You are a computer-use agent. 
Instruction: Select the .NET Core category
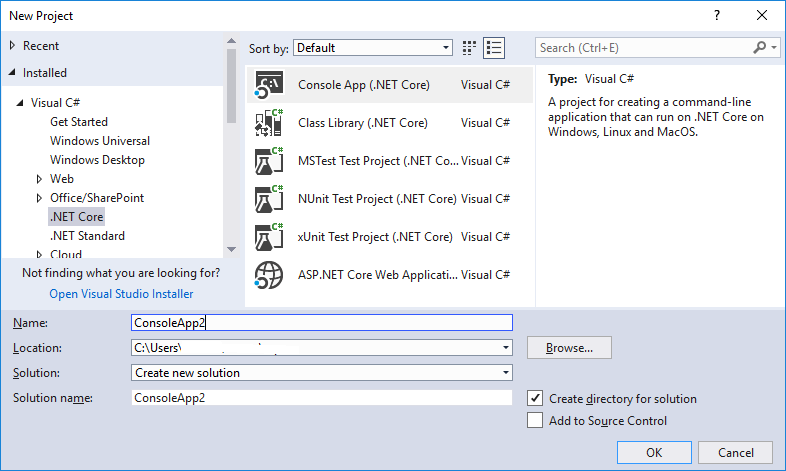[77, 217]
